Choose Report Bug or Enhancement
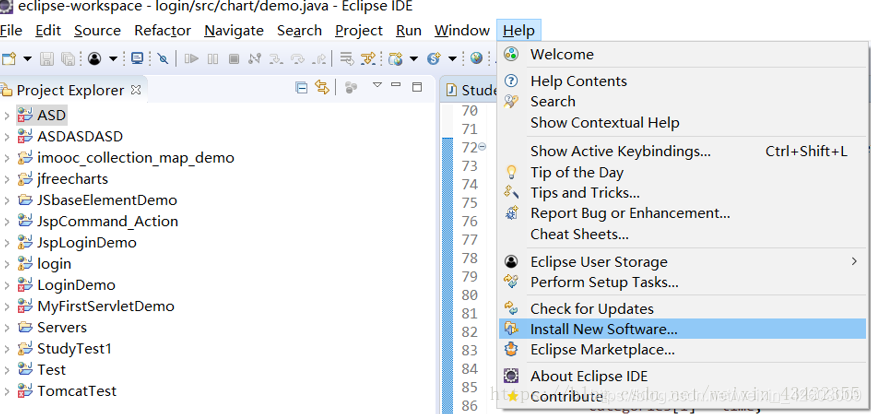The image size is (871, 414). coord(683,213)
